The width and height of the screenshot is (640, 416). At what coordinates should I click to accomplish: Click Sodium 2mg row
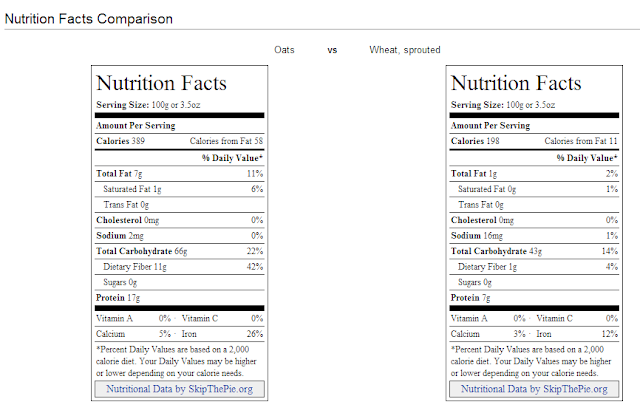(180, 236)
